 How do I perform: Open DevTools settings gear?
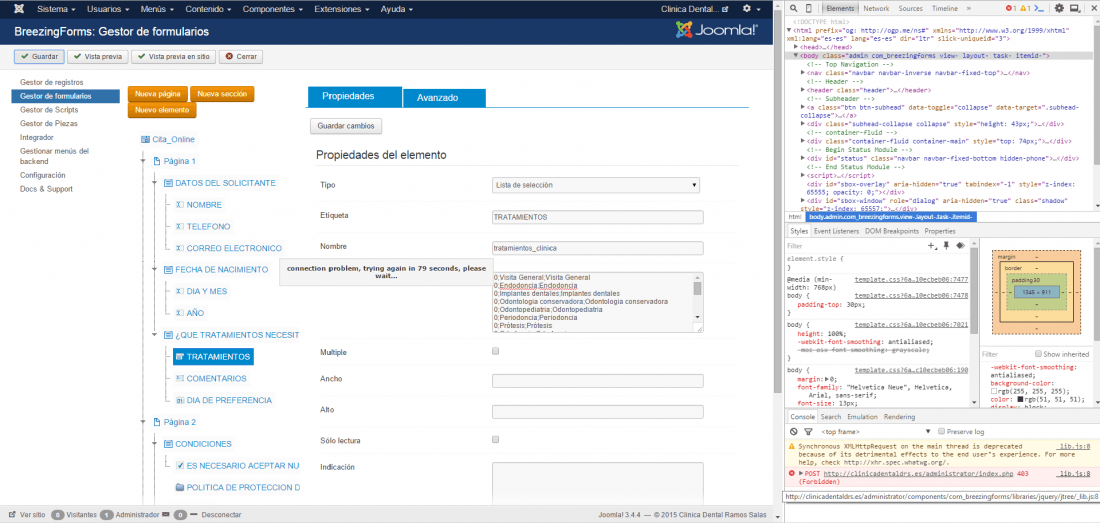pos(1059,8)
